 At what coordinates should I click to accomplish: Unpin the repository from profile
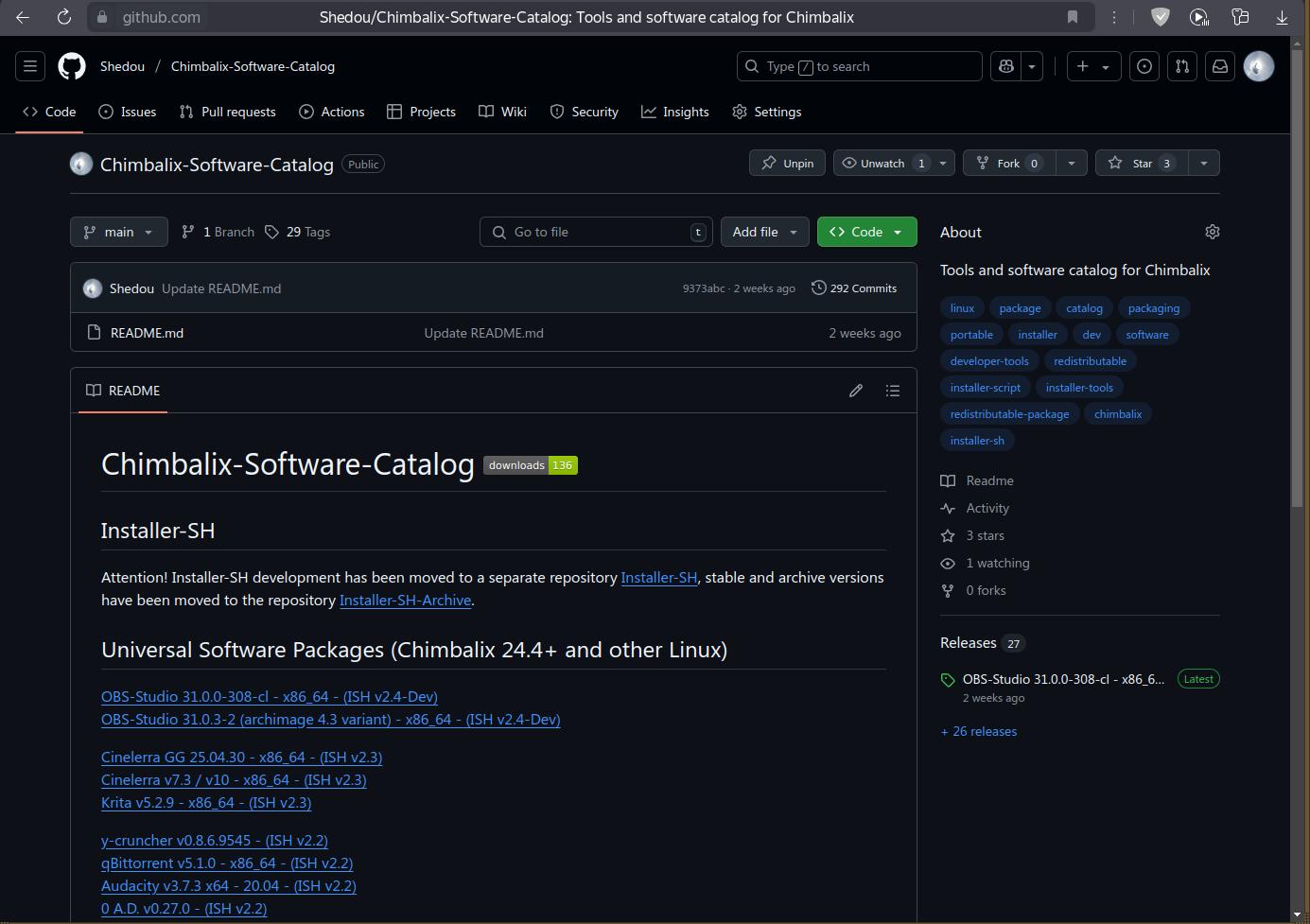(788, 163)
